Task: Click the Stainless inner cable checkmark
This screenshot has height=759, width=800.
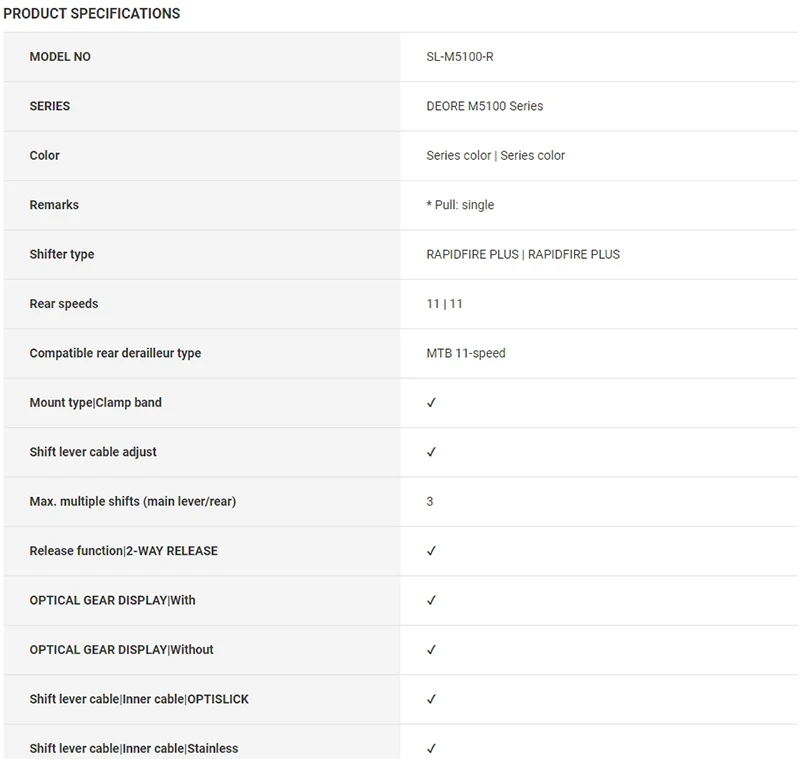Action: pyautogui.click(x=431, y=748)
